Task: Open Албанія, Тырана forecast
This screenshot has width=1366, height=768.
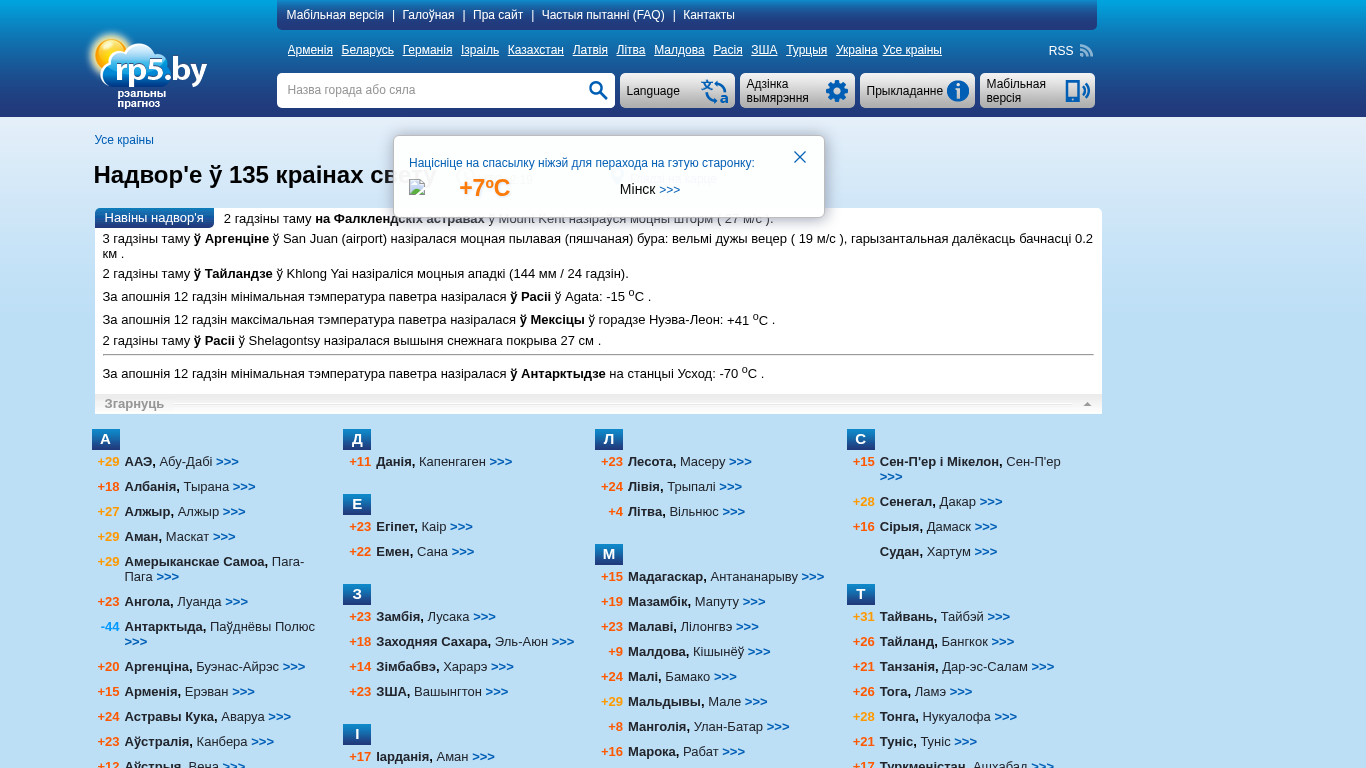Action: tap(190, 487)
